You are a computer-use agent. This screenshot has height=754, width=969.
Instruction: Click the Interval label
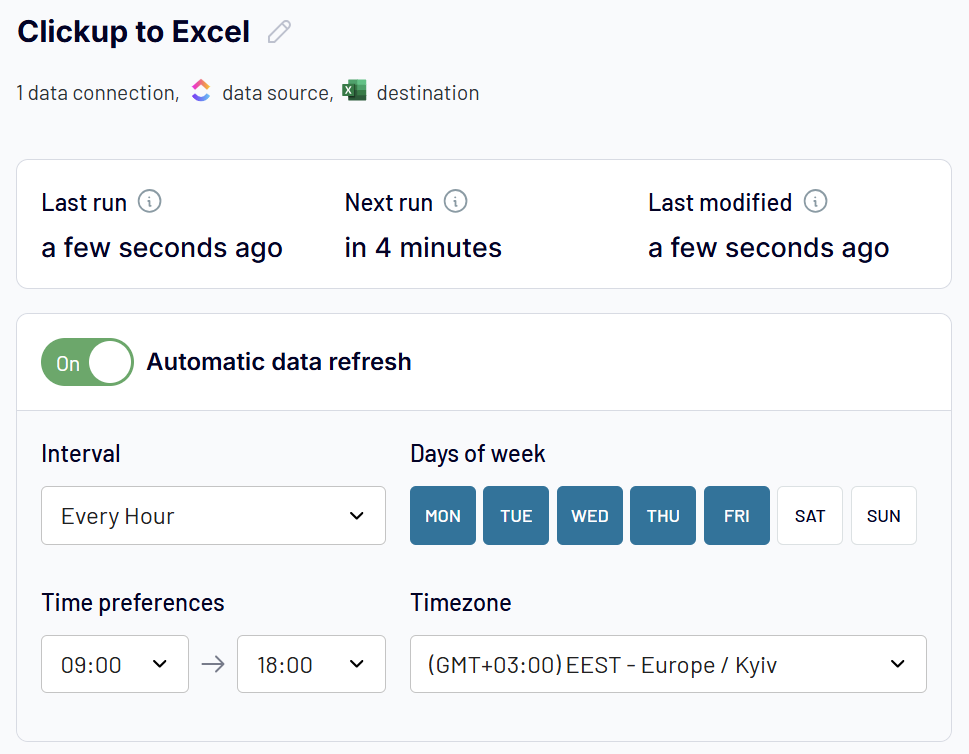[81, 454]
